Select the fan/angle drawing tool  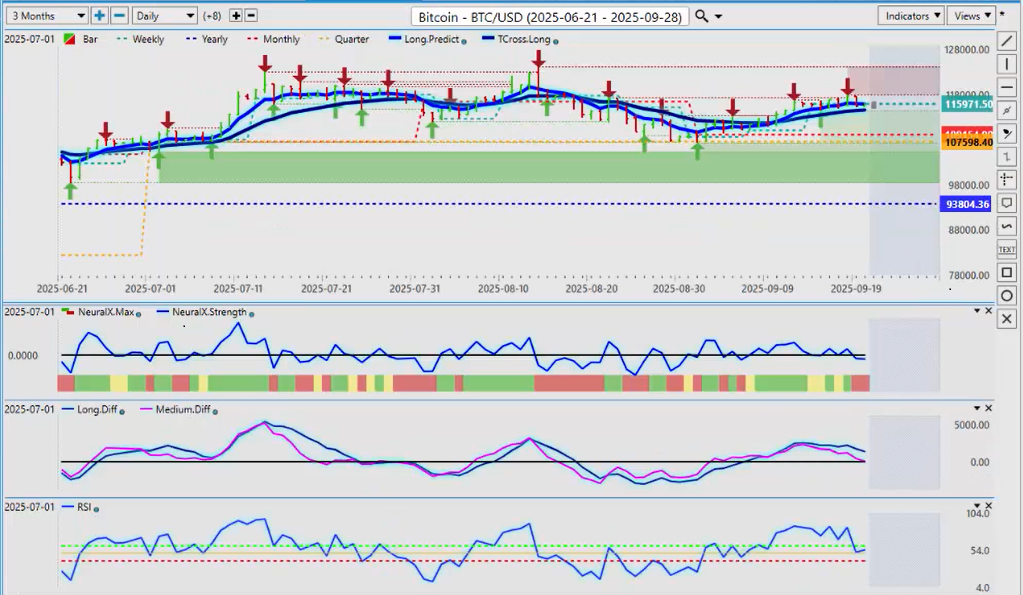coord(1007,134)
